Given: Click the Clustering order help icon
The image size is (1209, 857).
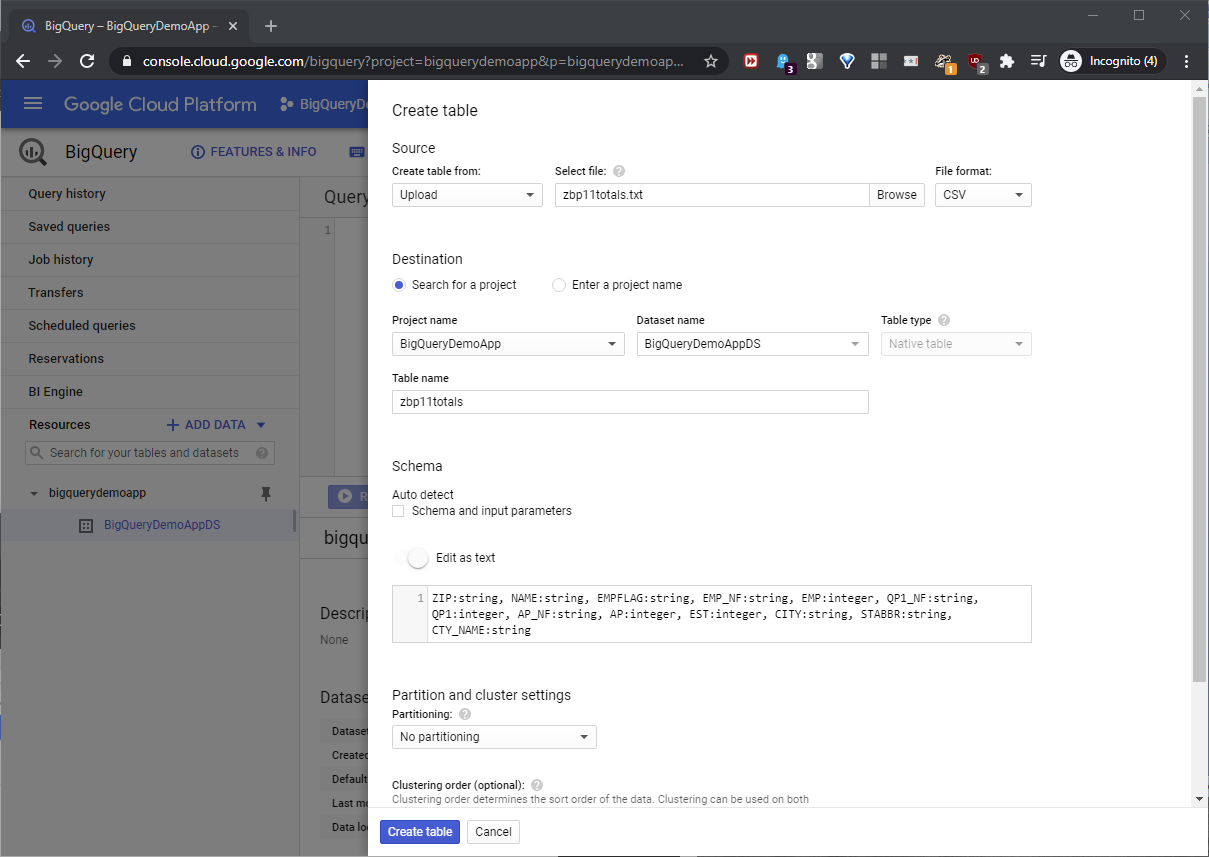Looking at the screenshot, I should [x=537, y=785].
